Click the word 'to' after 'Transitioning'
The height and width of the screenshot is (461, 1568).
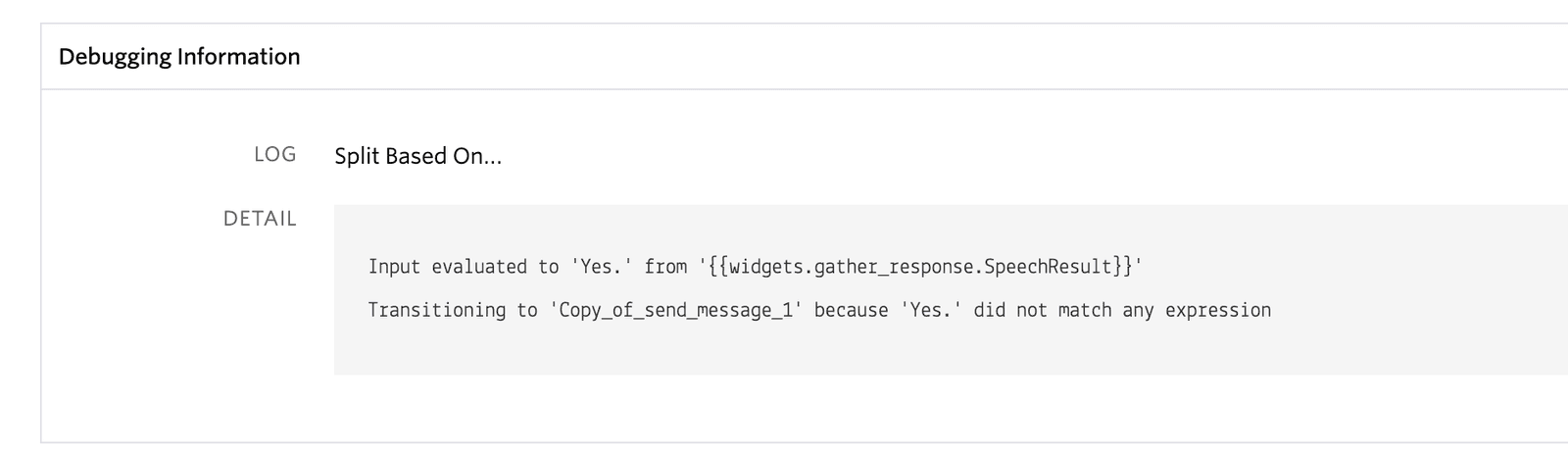coord(527,310)
